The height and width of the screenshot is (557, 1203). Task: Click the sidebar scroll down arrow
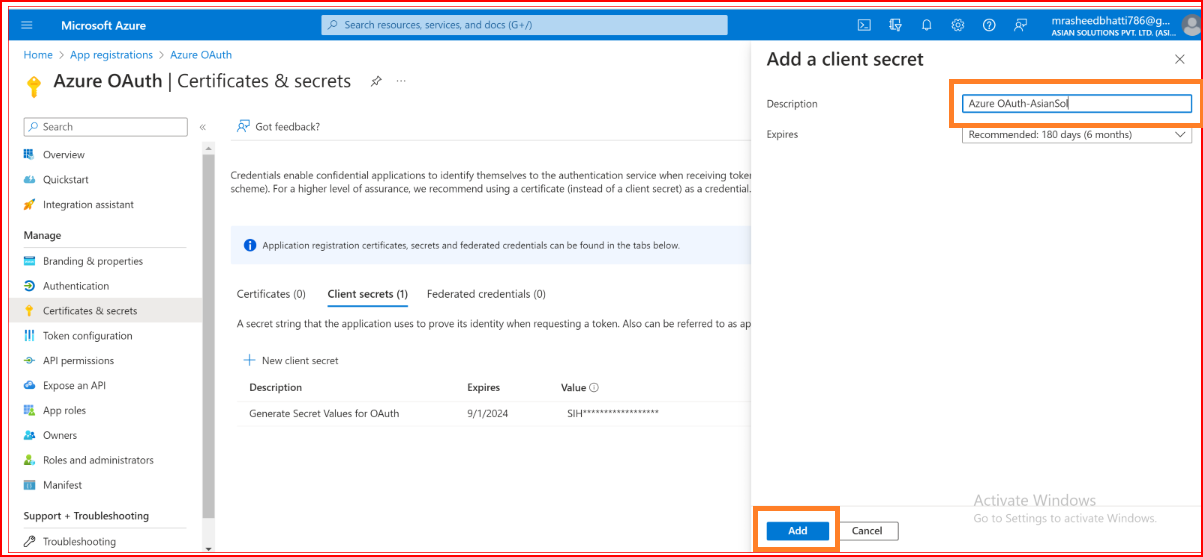point(209,549)
